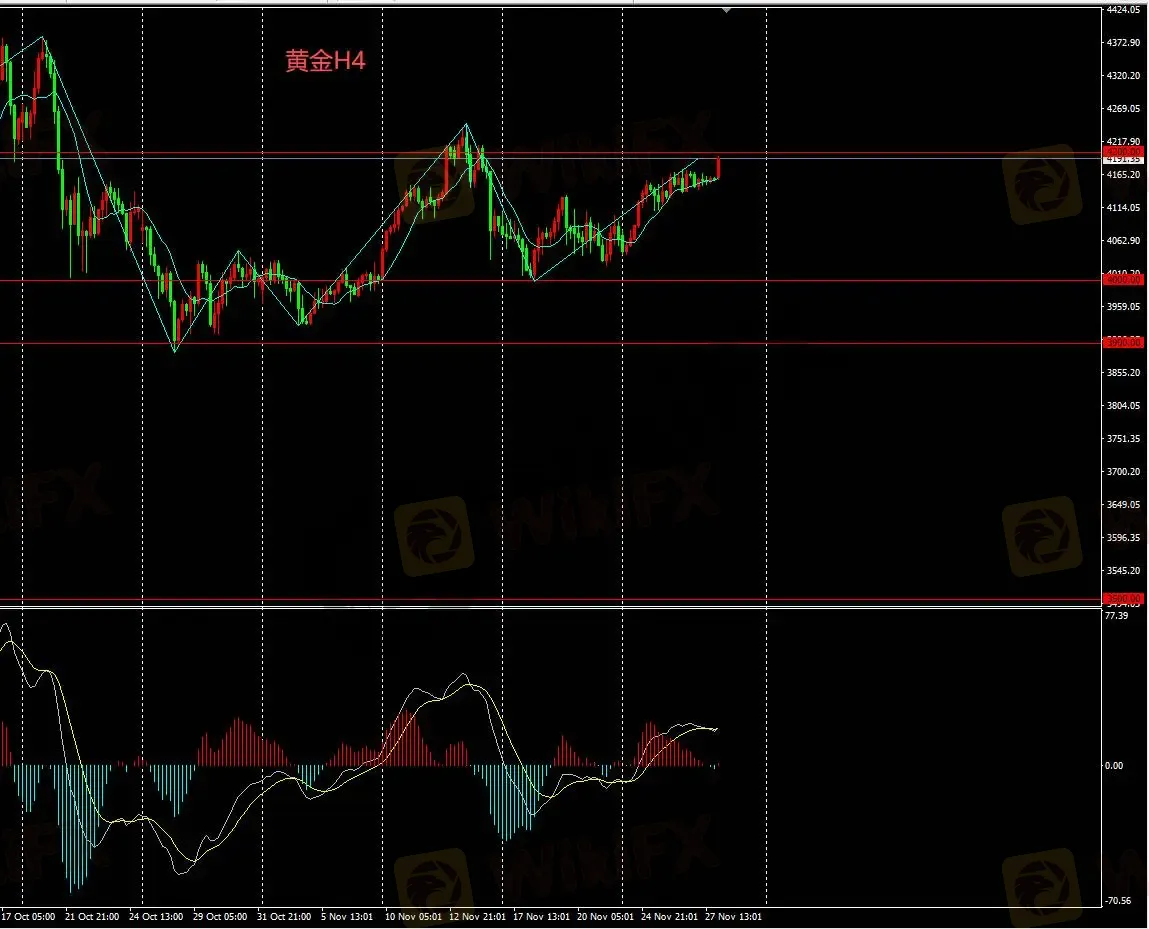Click the 5 Nov 13:01 time label
1149x929 pixels.
coord(347,917)
